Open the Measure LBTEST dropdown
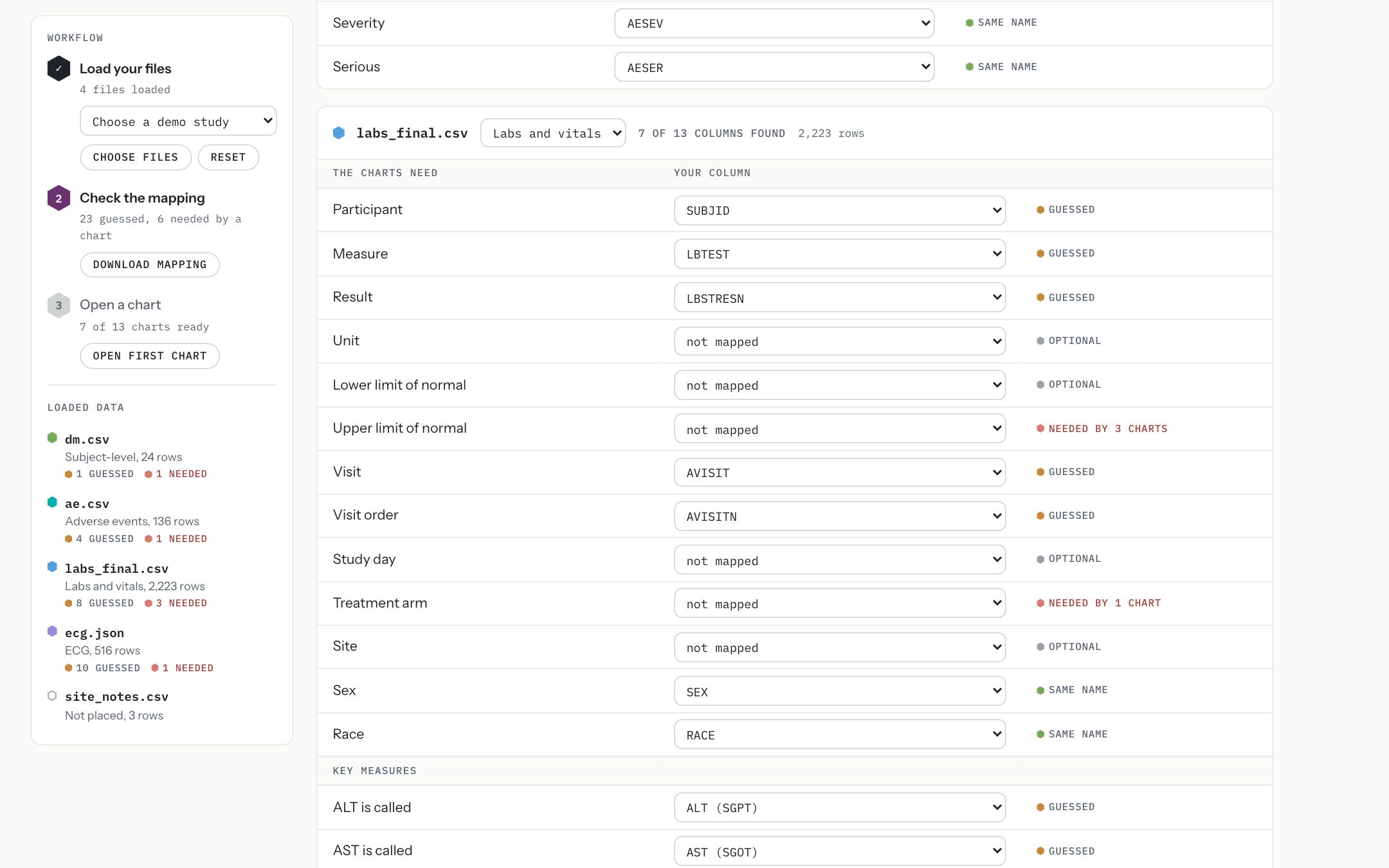This screenshot has height=868, width=1389. 840,254
